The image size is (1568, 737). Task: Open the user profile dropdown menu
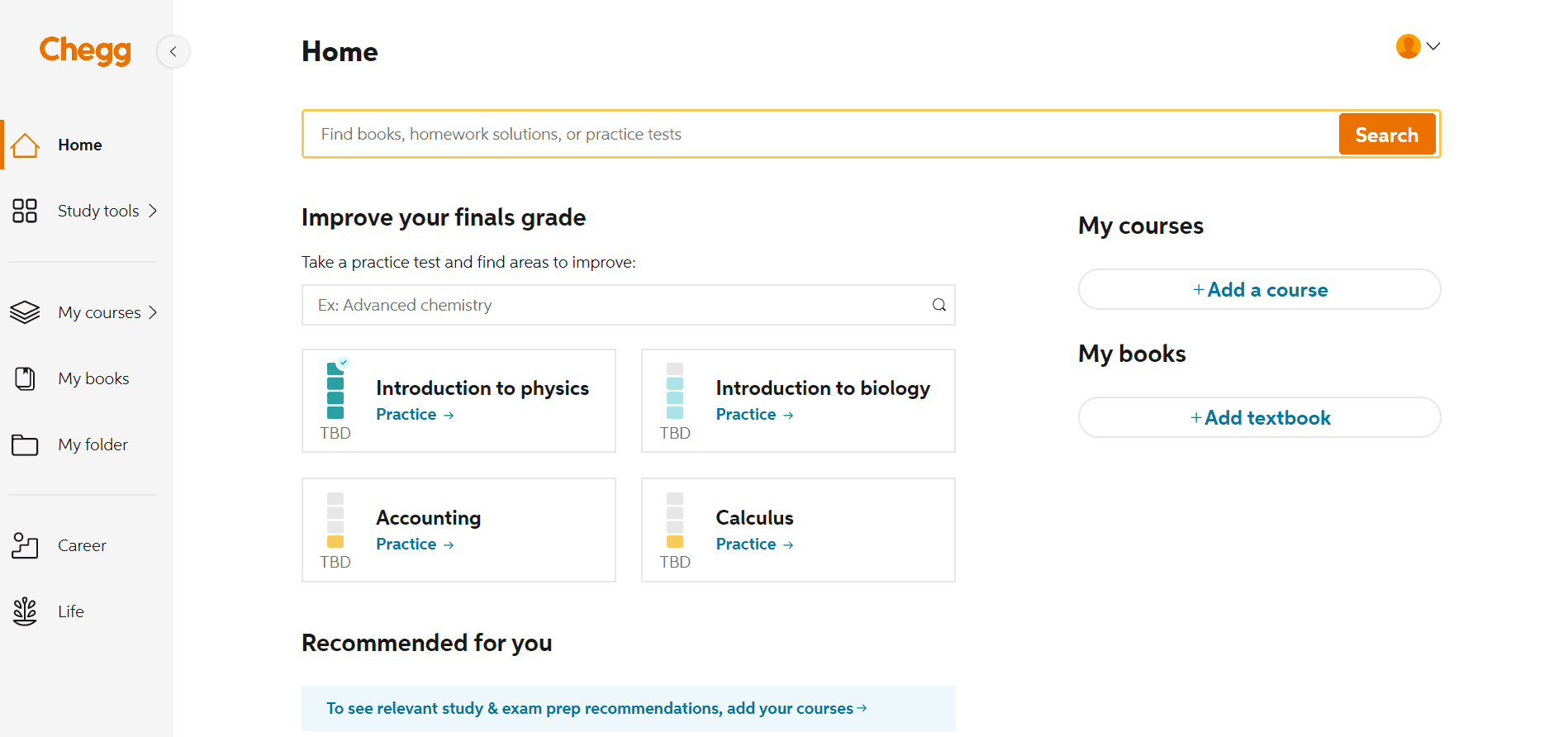[1418, 46]
